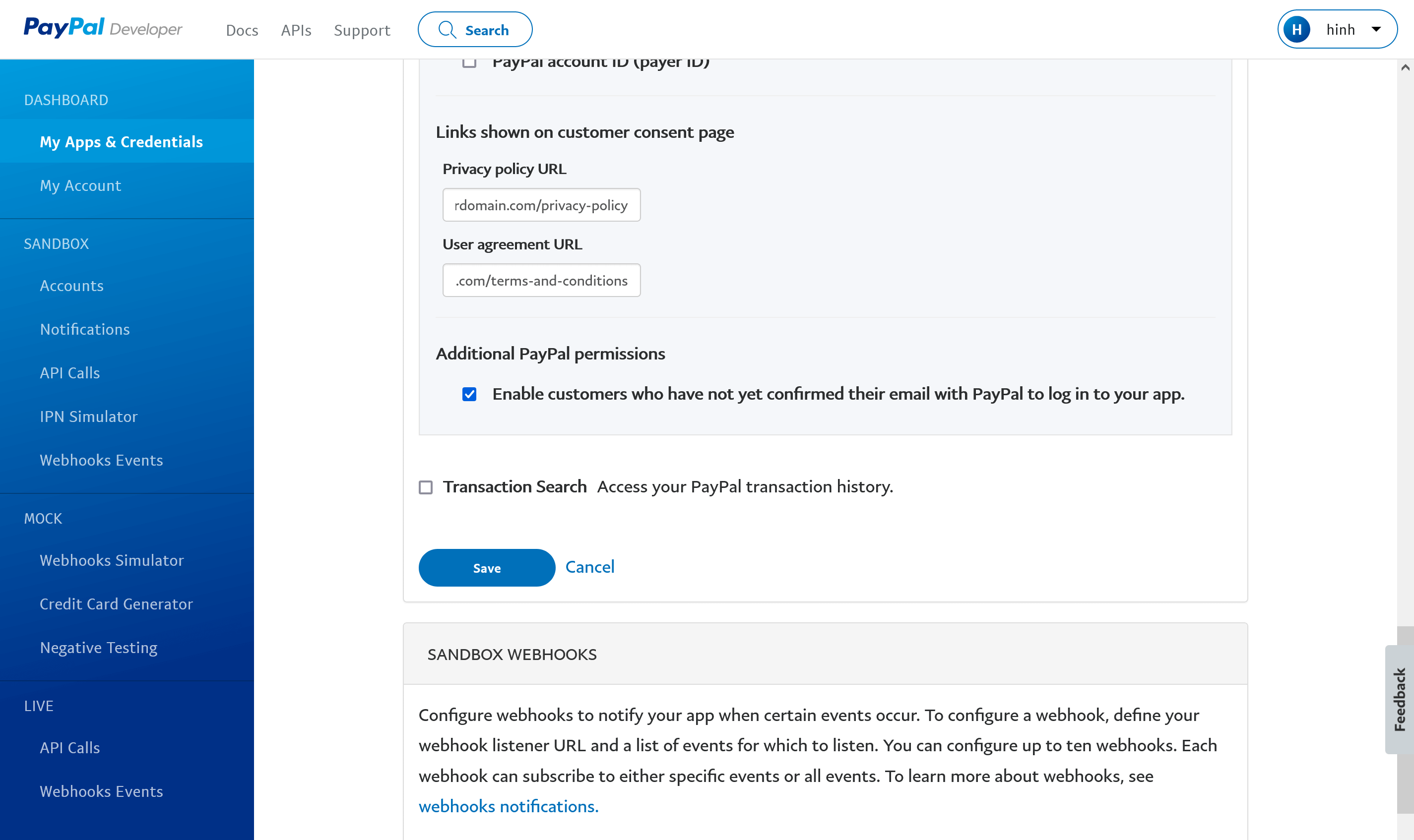The height and width of the screenshot is (840, 1414).
Task: Open the Support menu
Action: tap(362, 30)
